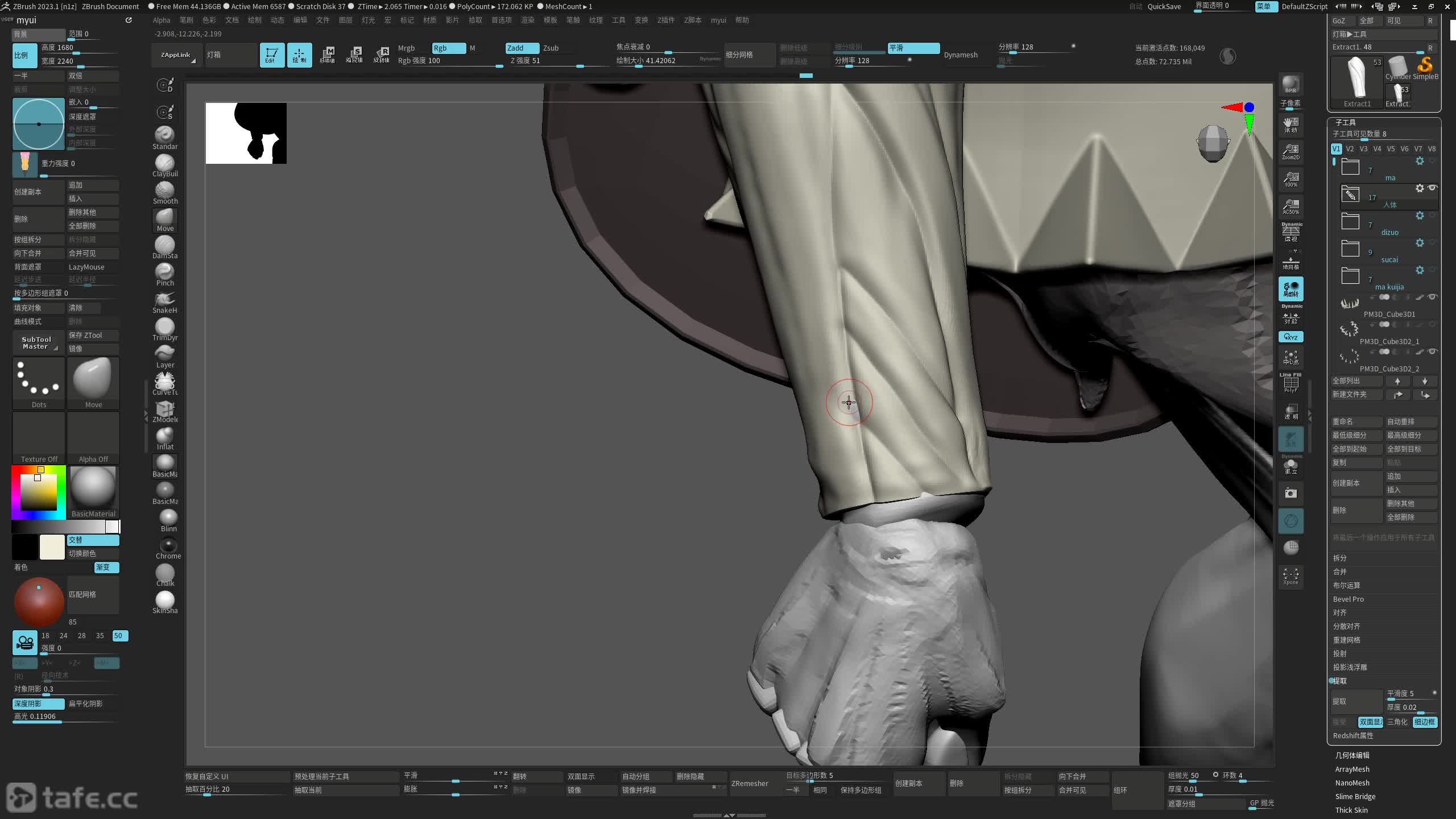Select the Move brush in brush shelf
The width and height of the screenshot is (1456, 819).
(x=165, y=220)
